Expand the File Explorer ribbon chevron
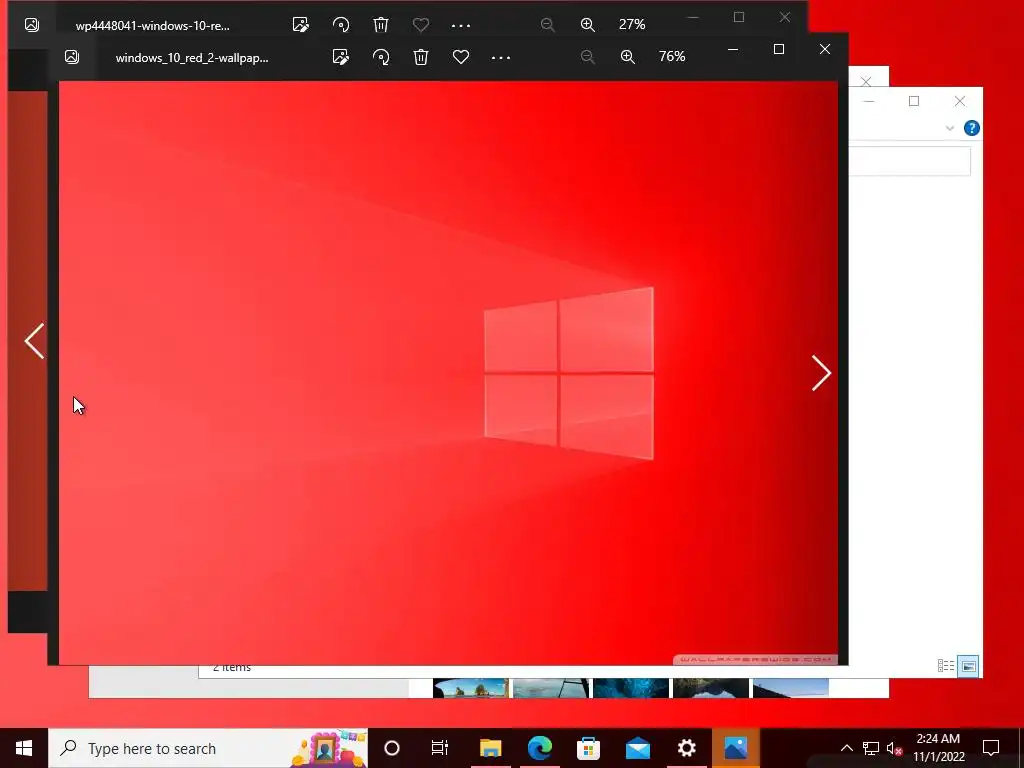The width and height of the screenshot is (1024, 768). pos(950,128)
